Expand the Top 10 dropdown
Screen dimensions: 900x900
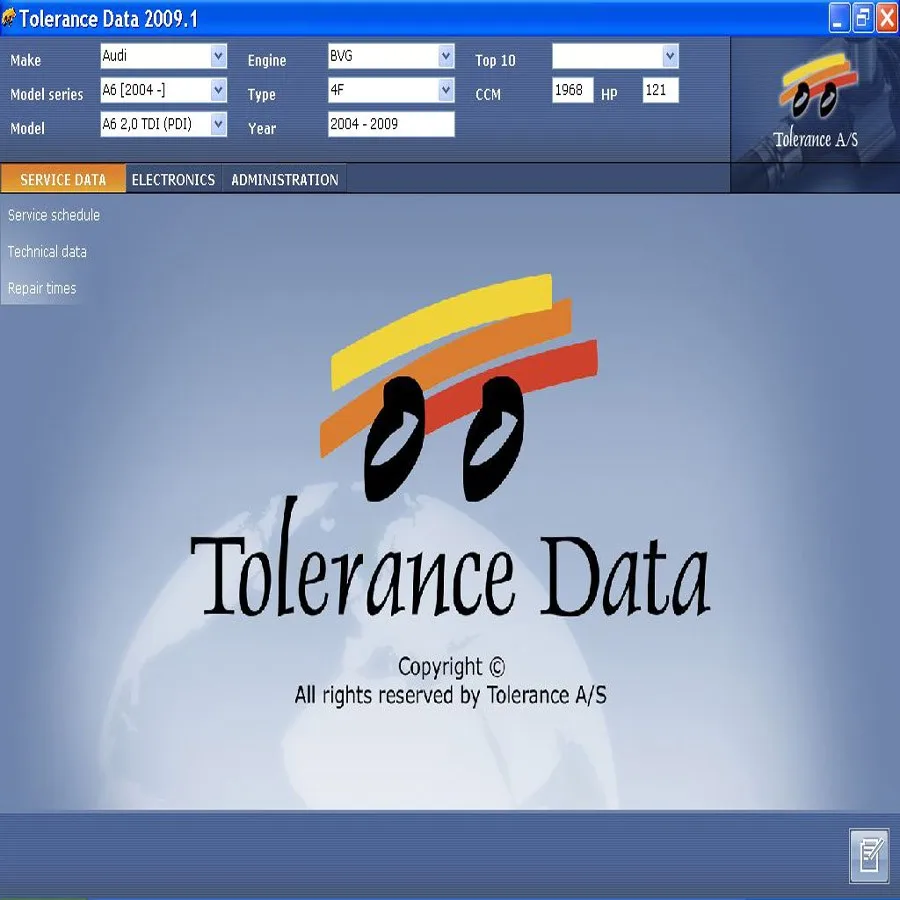(x=670, y=56)
